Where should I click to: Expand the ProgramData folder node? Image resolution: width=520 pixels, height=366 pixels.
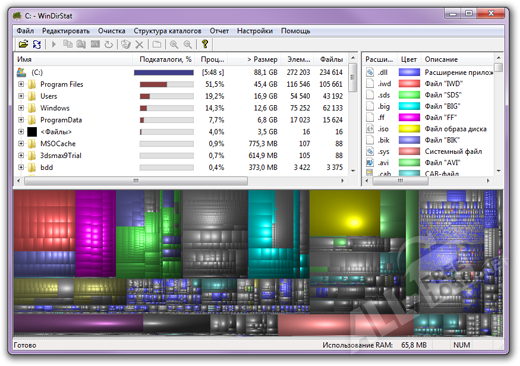(21, 120)
